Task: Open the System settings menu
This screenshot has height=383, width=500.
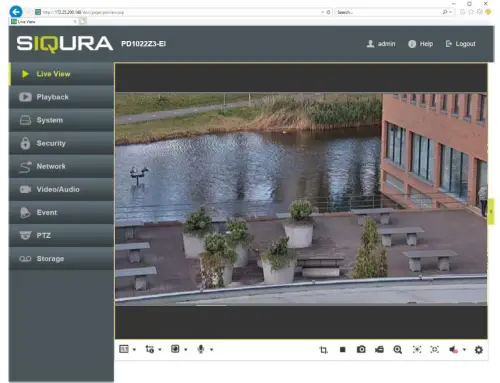Action: (x=62, y=120)
